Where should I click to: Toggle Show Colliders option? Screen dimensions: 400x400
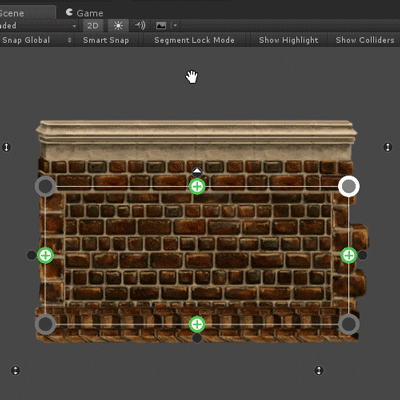pyautogui.click(x=365, y=40)
